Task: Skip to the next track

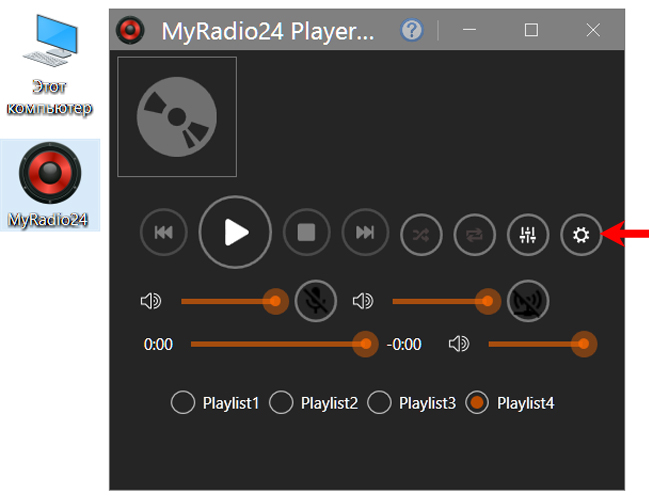Action: (365, 233)
